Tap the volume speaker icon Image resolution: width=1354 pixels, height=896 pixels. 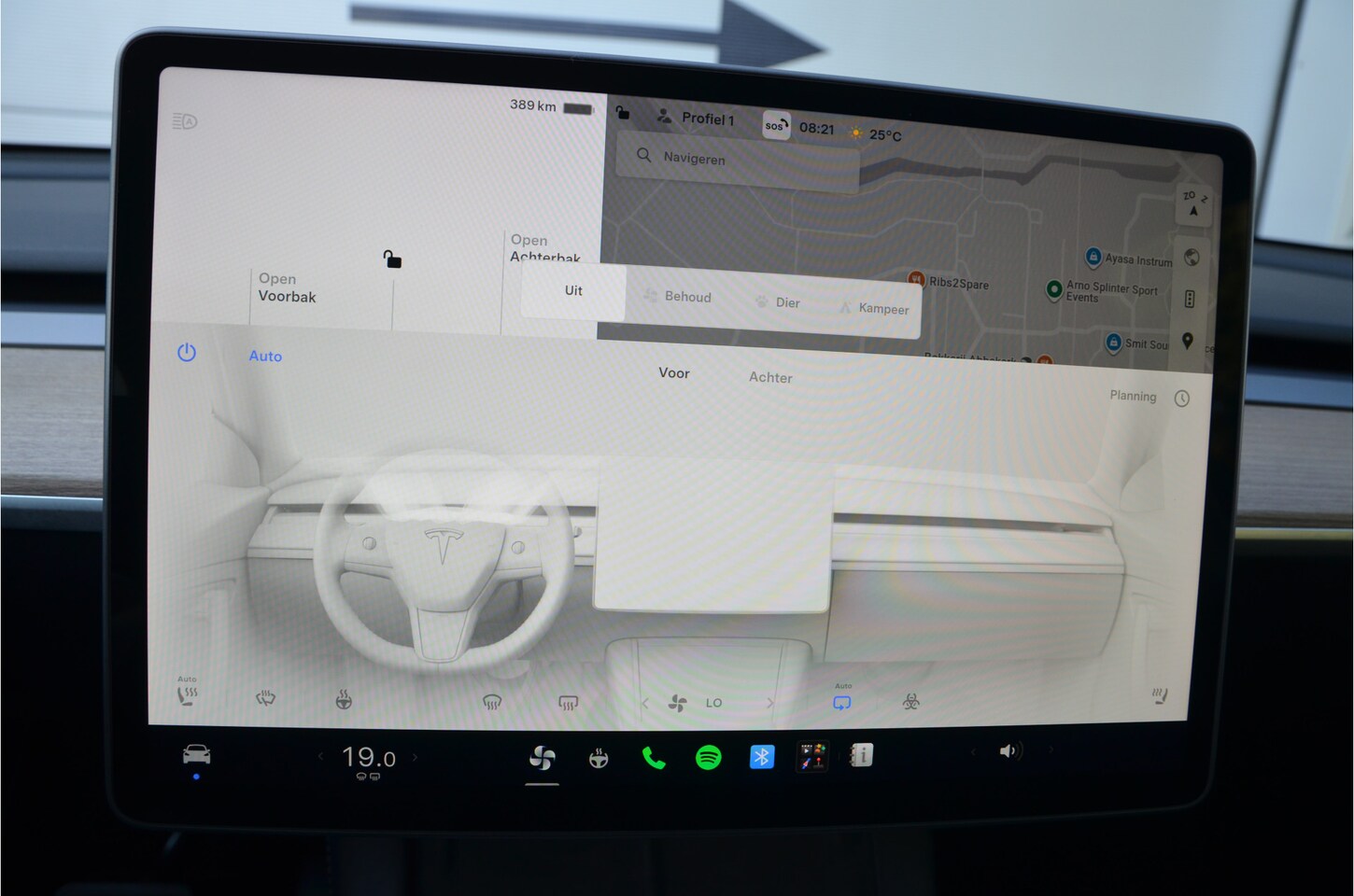tap(1010, 750)
